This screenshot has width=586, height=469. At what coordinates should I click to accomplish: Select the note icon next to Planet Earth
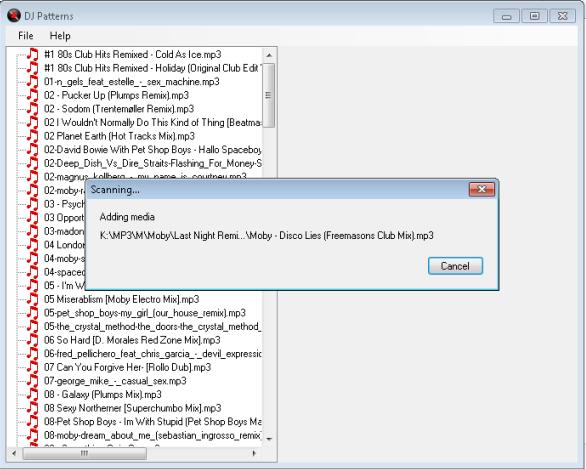33,136
